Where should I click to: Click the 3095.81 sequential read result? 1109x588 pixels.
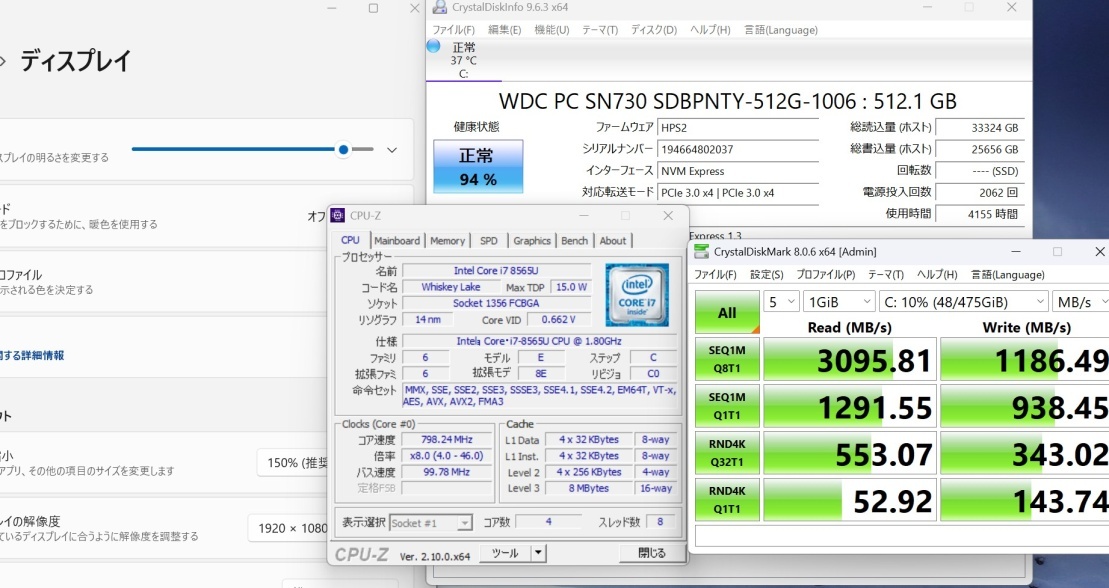[850, 359]
